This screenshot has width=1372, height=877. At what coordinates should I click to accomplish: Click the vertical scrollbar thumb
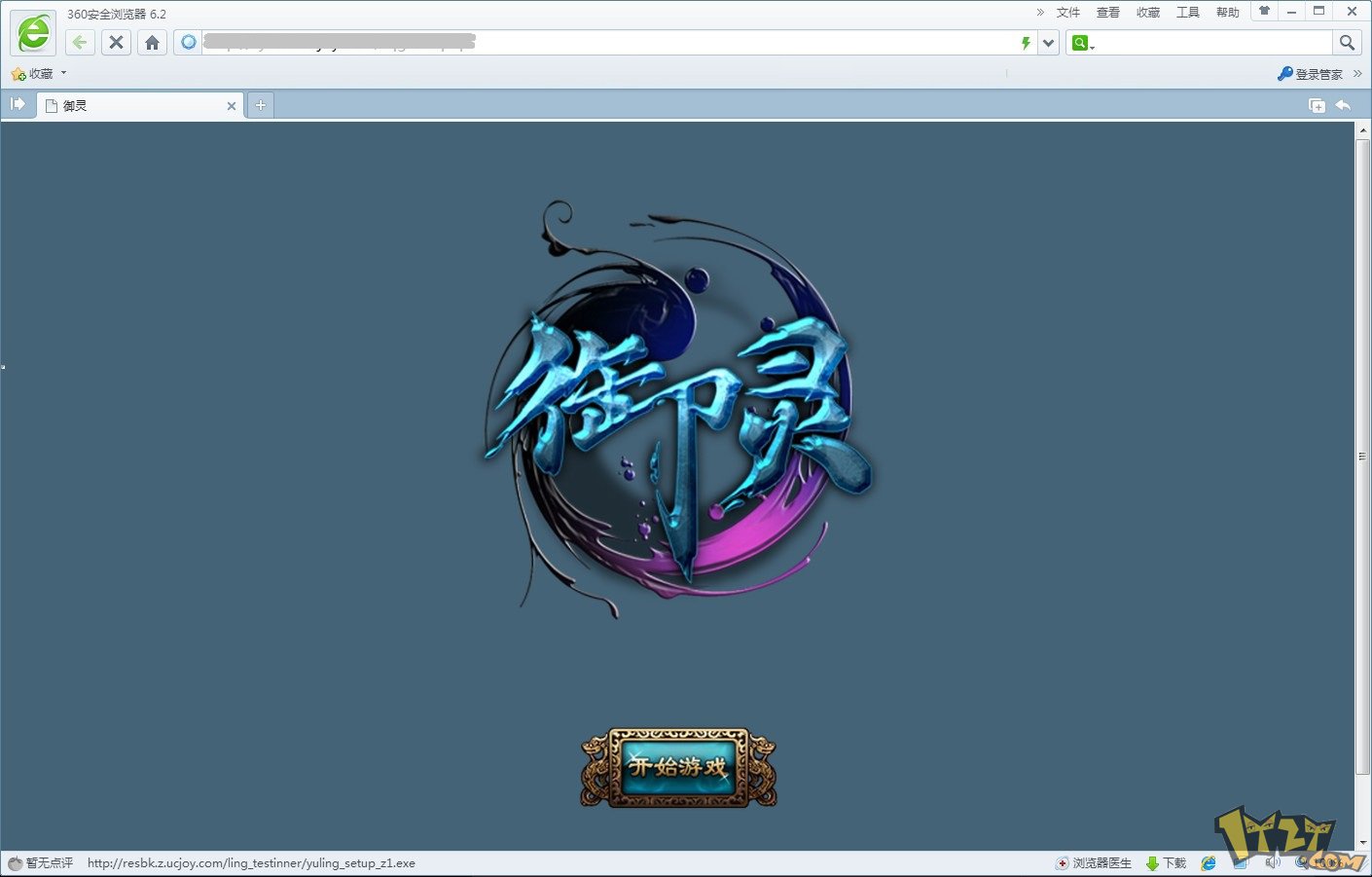(1362, 457)
